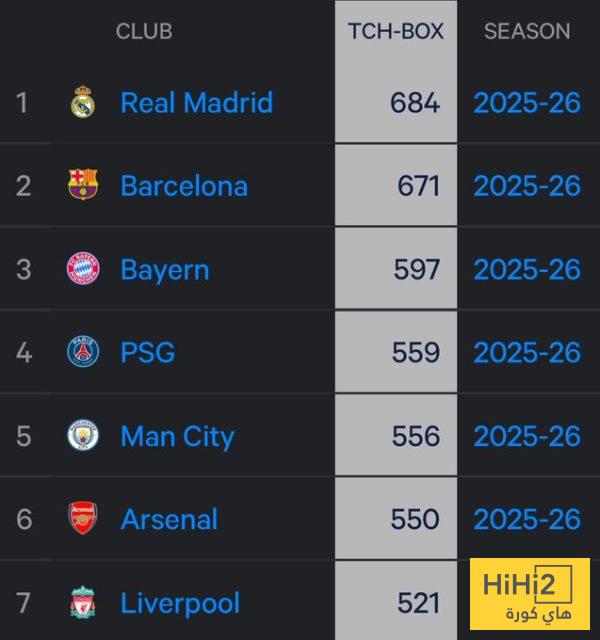Open the Barcelona team link
600x640 pixels.
coord(184,185)
